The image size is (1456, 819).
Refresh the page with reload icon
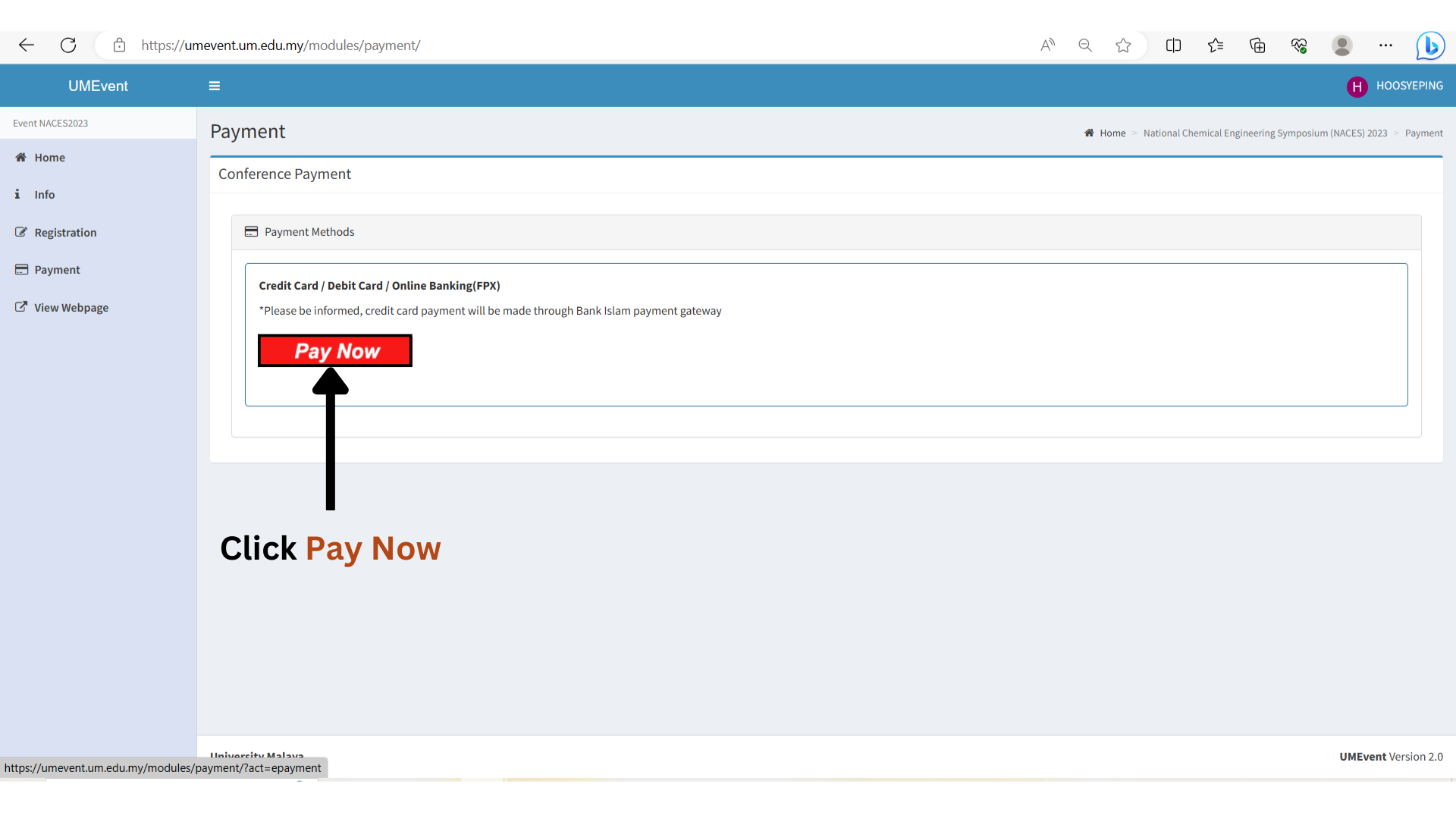(68, 45)
